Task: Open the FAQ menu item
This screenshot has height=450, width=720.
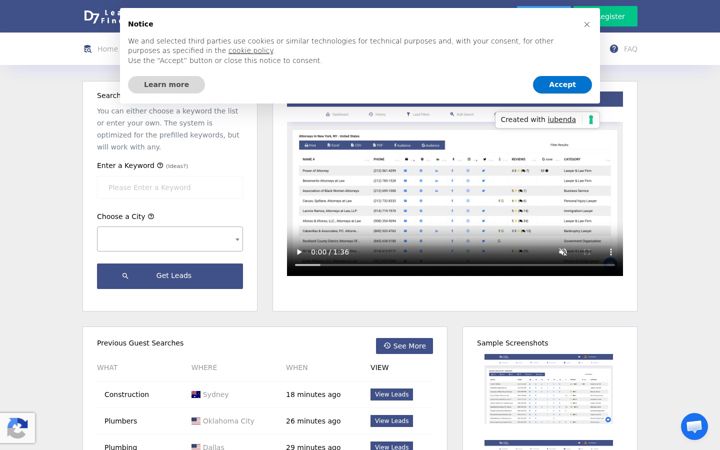Action: (x=630, y=49)
